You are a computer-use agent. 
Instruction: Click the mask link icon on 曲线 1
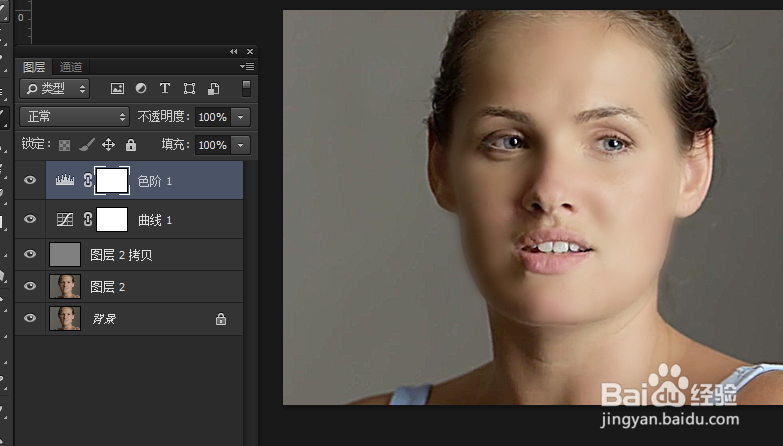click(88, 220)
